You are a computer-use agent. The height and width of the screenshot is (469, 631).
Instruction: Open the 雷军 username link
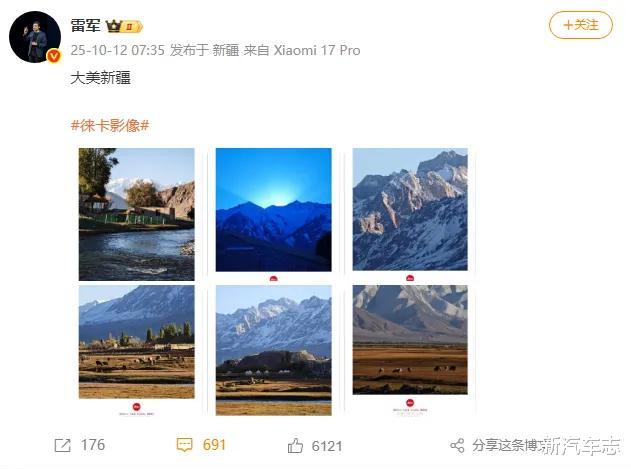point(85,26)
